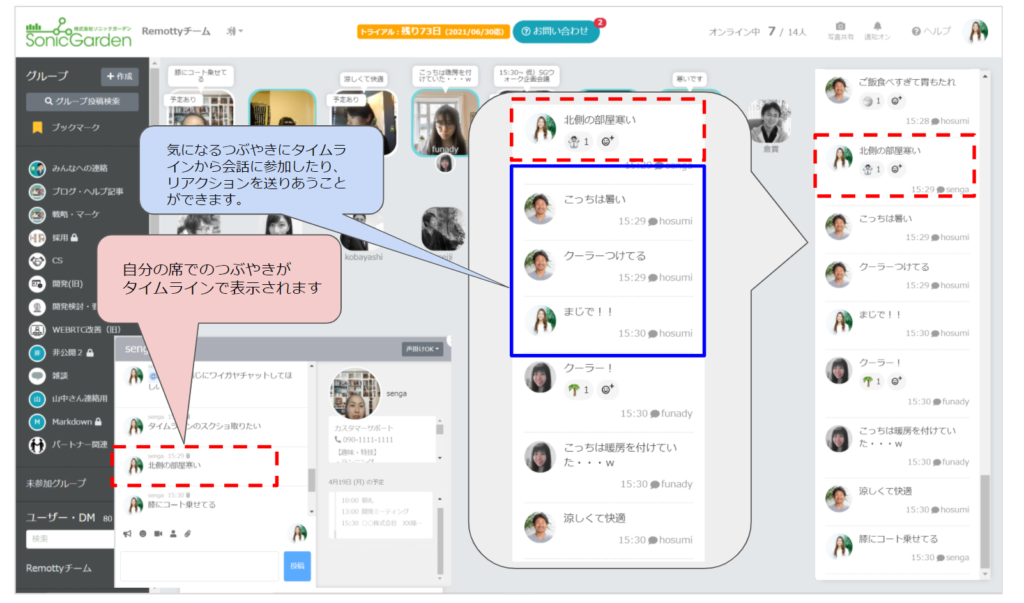
Task: Open the 山中さん連絡用 group icon
Action: coord(37,399)
